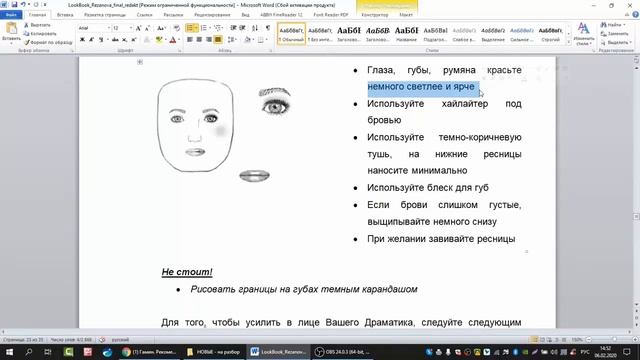Toggle bold formatting
This screenshot has width=640, height=360.
82,40
